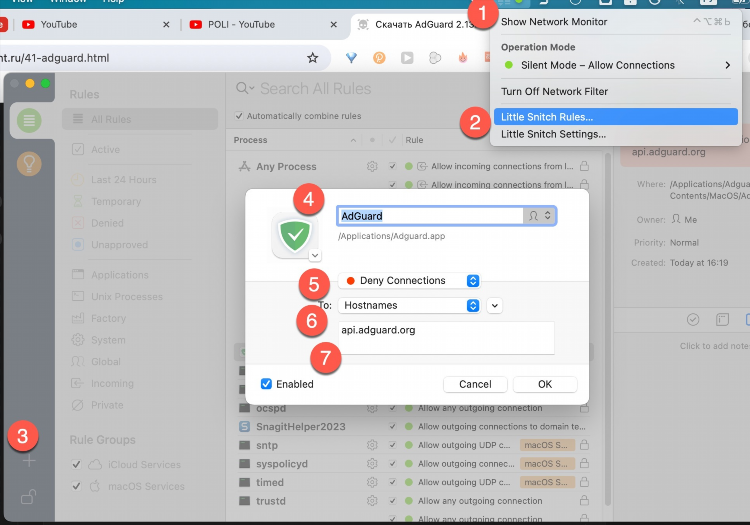Open the owner selector in the AdGuard field
750x525 pixels.
[x=540, y=216]
